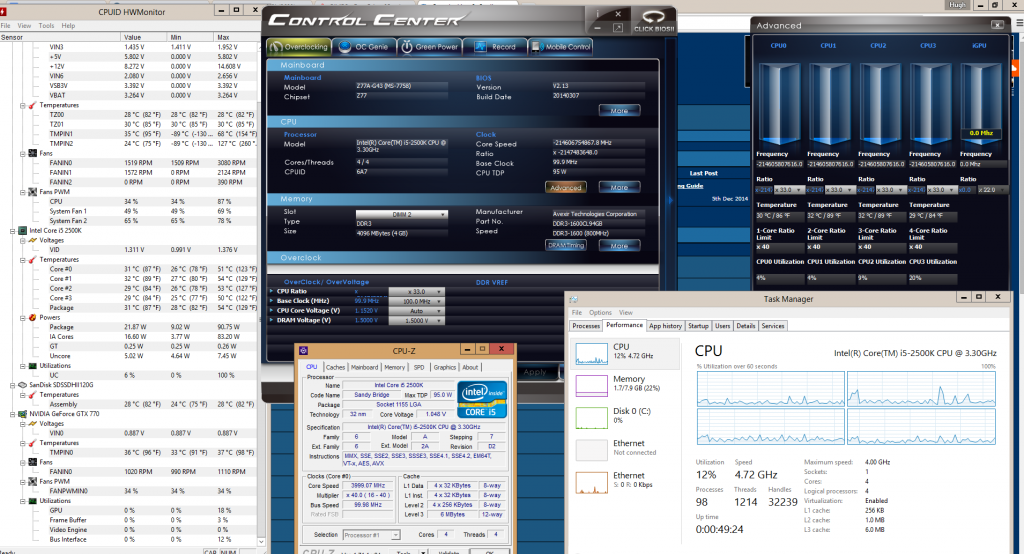This screenshot has width=1024, height=554.
Task: Open the CPU-Z Caches tab
Action: tap(335, 367)
